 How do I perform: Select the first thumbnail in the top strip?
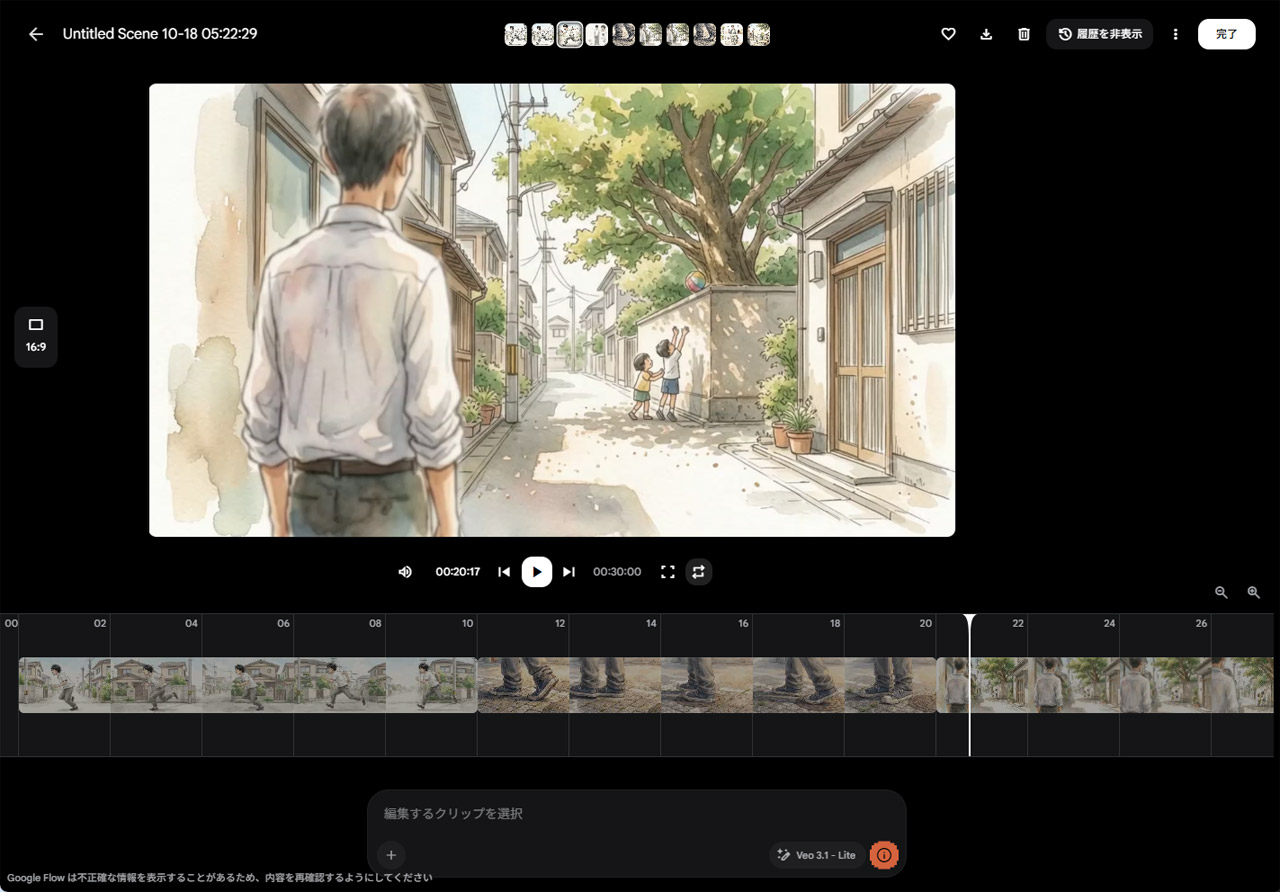click(516, 35)
